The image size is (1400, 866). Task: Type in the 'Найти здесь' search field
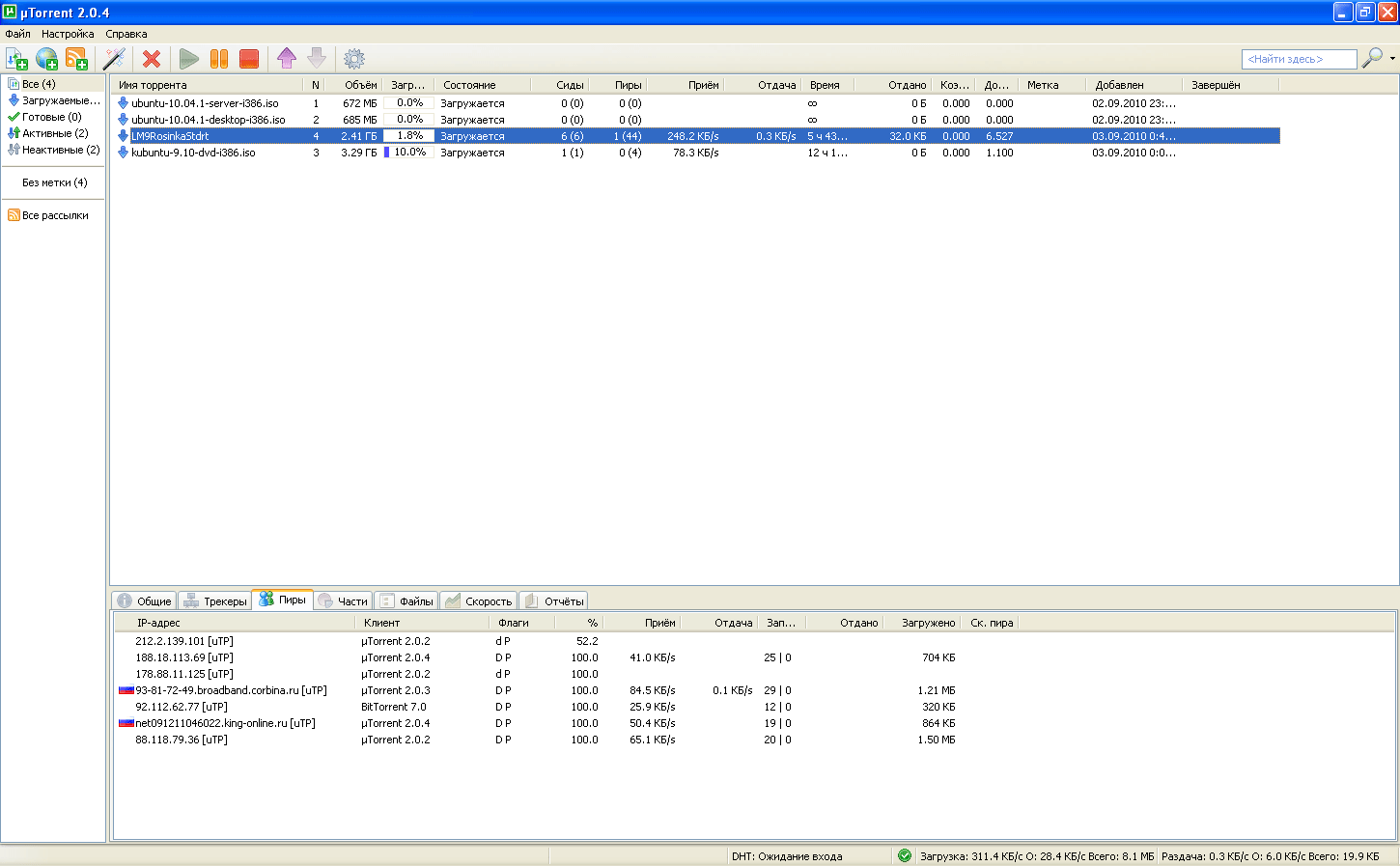pyautogui.click(x=1298, y=59)
